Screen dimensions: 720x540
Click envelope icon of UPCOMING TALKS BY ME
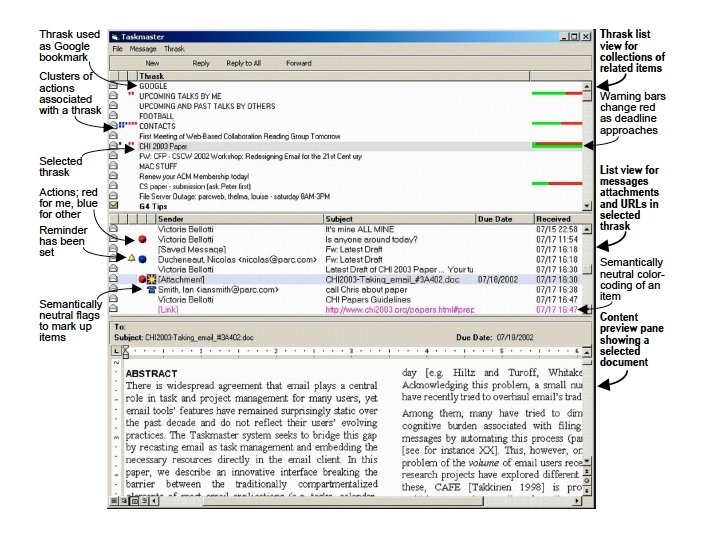pyautogui.click(x=113, y=96)
